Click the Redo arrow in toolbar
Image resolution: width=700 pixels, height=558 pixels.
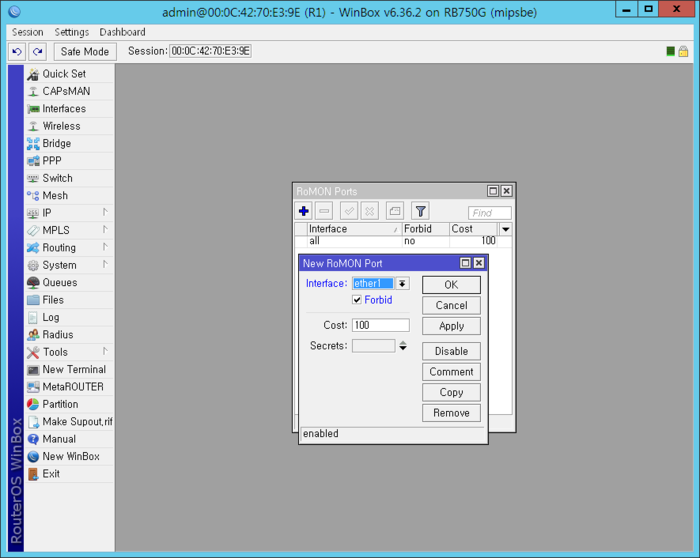pos(38,51)
